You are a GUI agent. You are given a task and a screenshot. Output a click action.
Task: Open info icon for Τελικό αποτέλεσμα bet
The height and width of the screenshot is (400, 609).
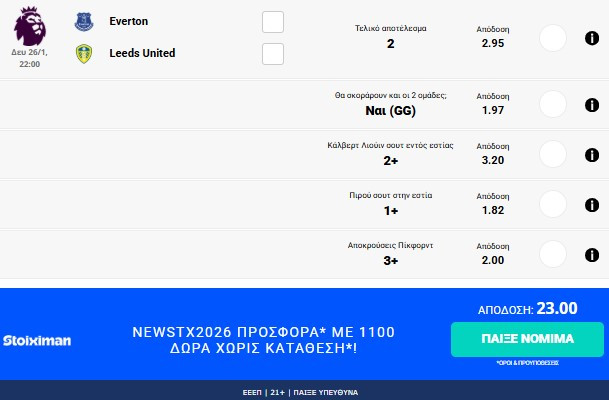point(591,38)
